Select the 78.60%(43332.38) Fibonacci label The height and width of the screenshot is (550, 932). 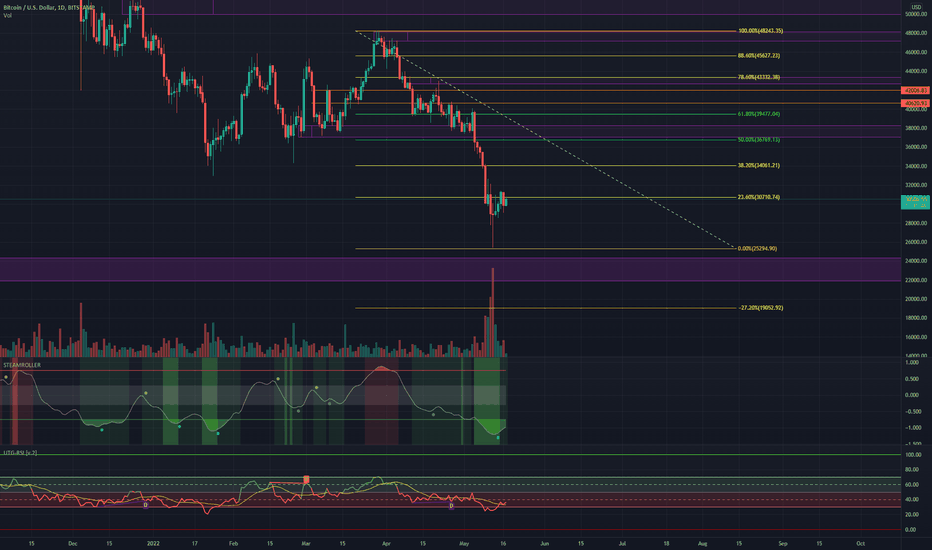(758, 77)
